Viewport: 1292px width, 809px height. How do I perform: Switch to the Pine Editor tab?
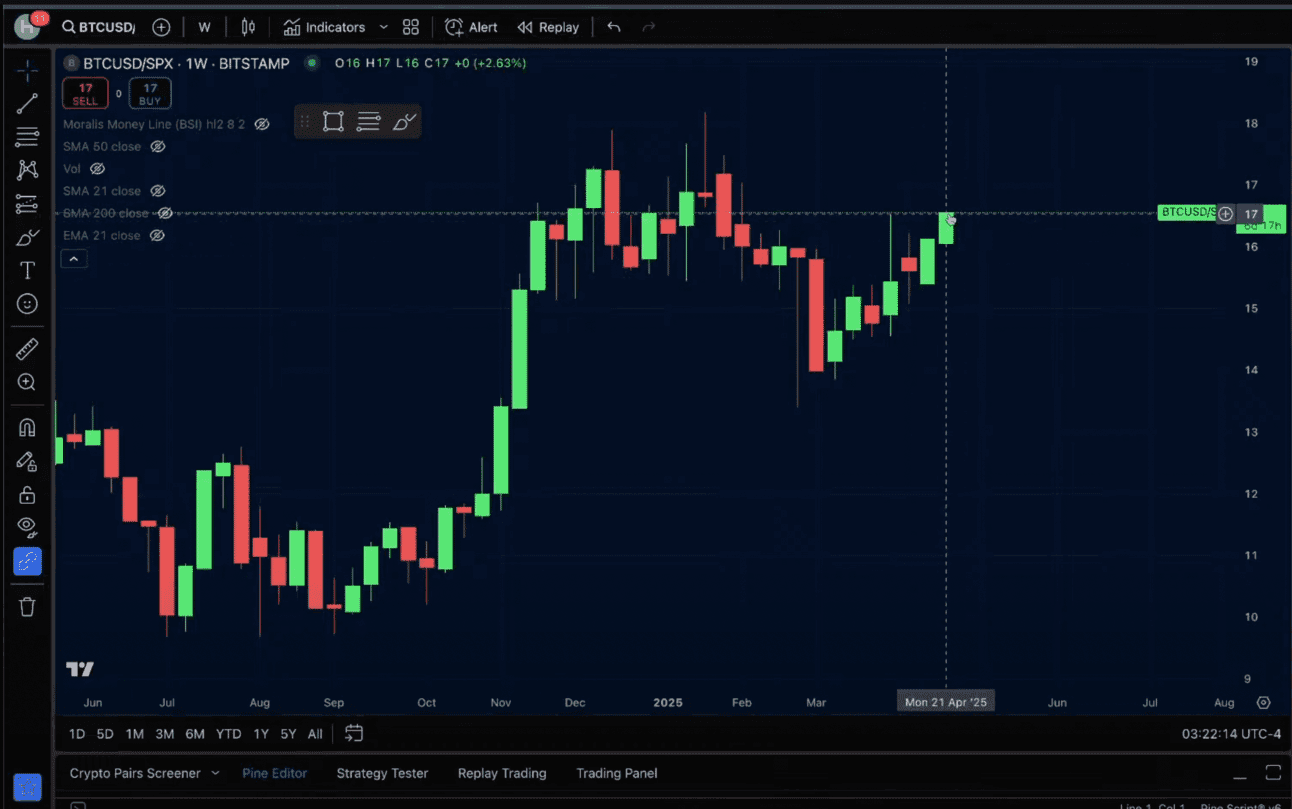coord(274,773)
